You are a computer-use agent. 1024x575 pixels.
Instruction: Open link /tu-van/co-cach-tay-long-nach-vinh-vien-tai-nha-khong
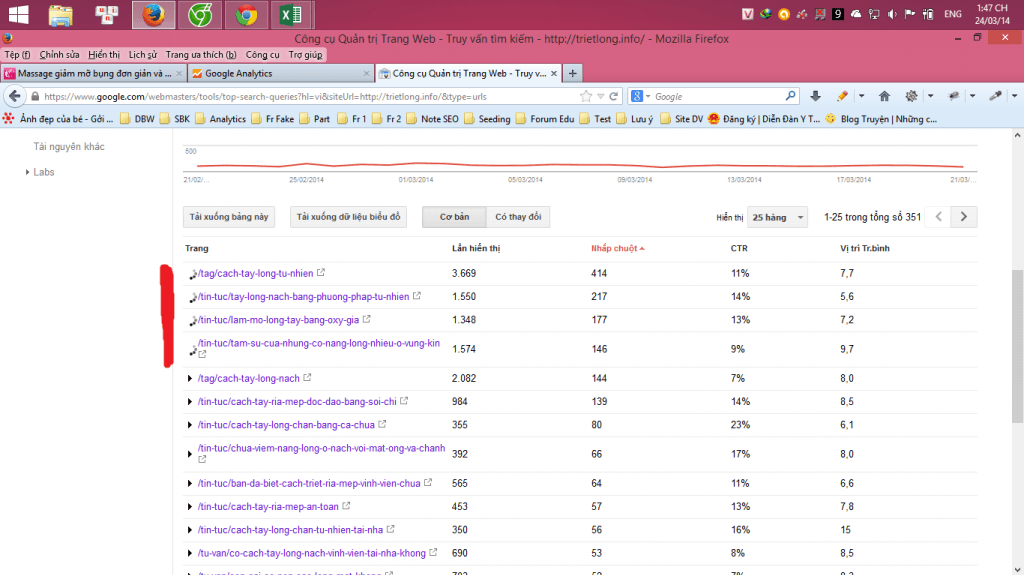(312, 553)
